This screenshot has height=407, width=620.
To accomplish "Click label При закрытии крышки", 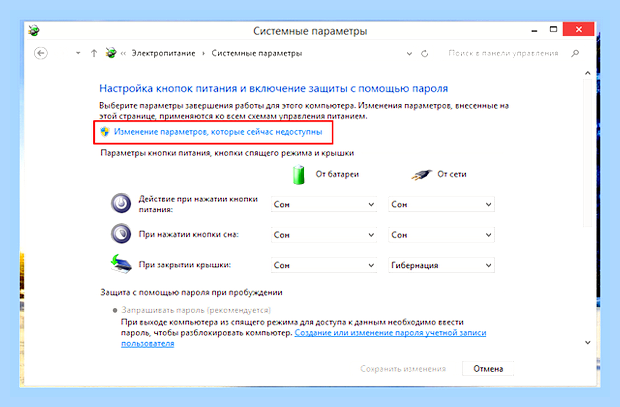I will tap(185, 265).
